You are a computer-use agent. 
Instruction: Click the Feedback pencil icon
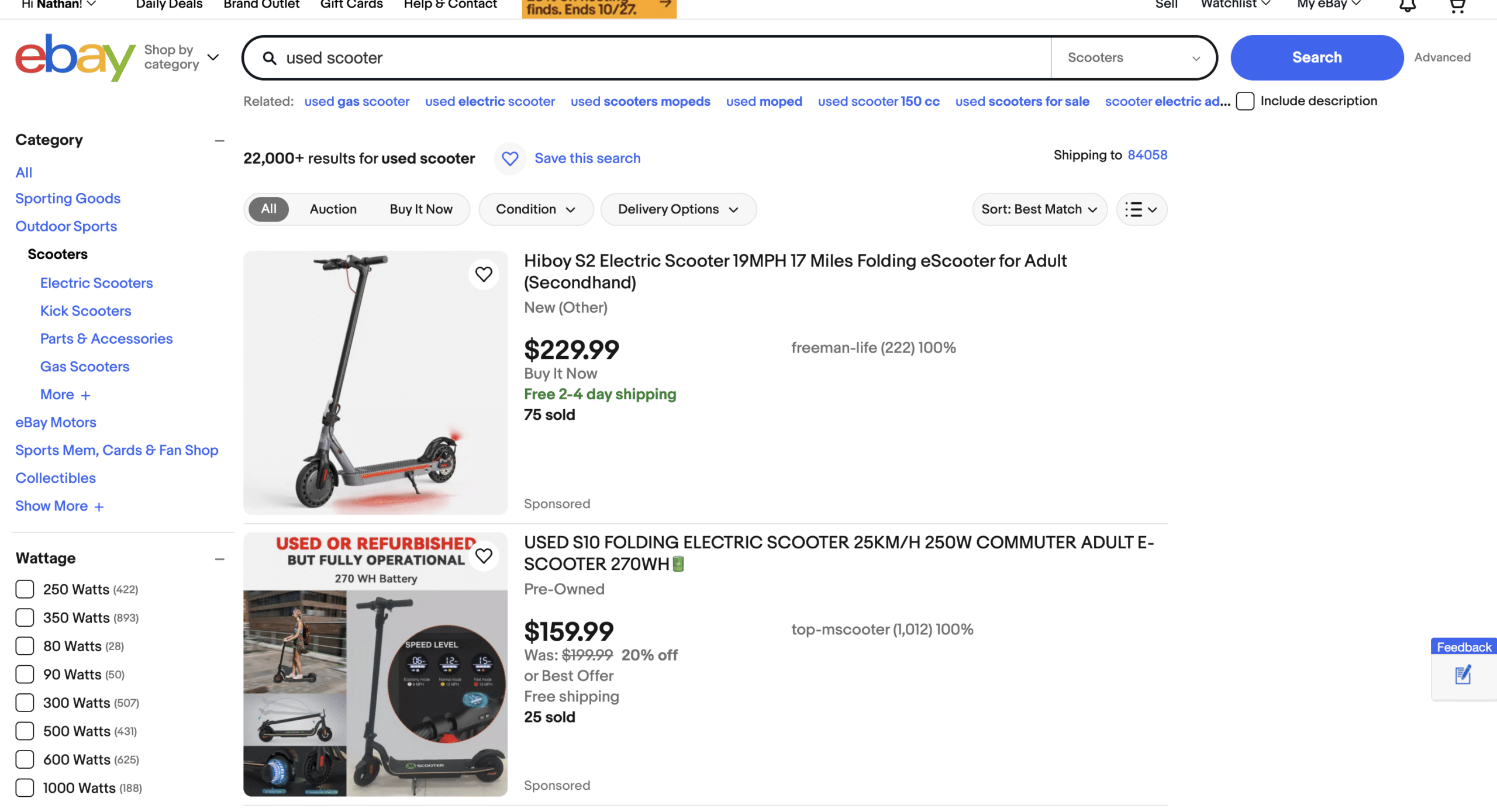(x=1462, y=675)
